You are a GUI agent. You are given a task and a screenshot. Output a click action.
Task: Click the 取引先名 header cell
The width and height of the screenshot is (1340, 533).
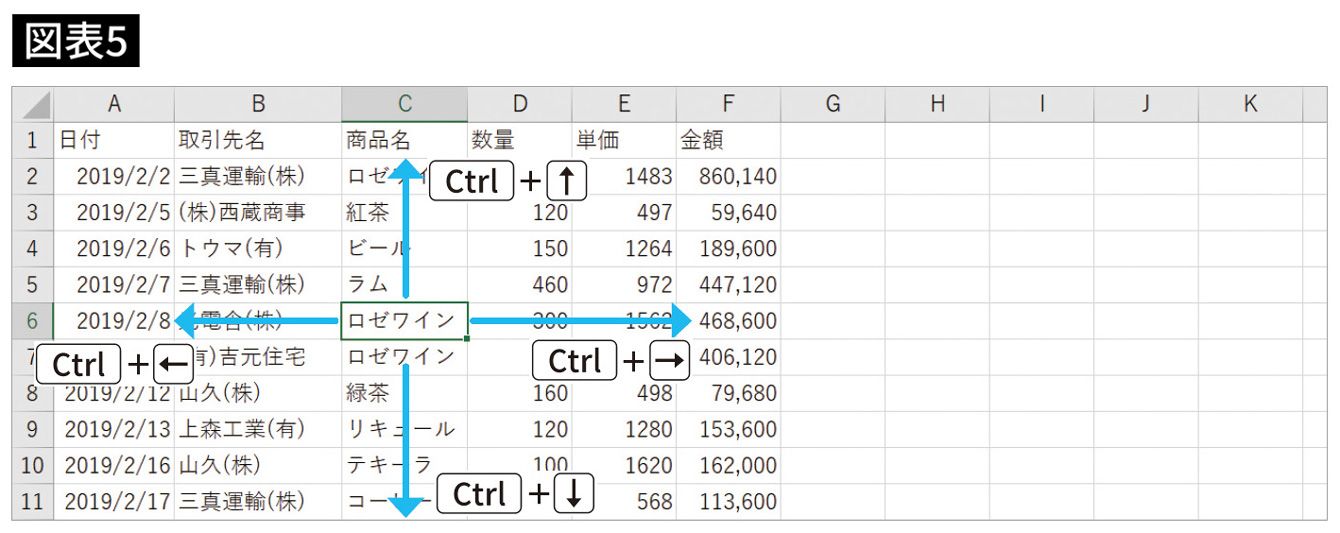click(x=257, y=140)
